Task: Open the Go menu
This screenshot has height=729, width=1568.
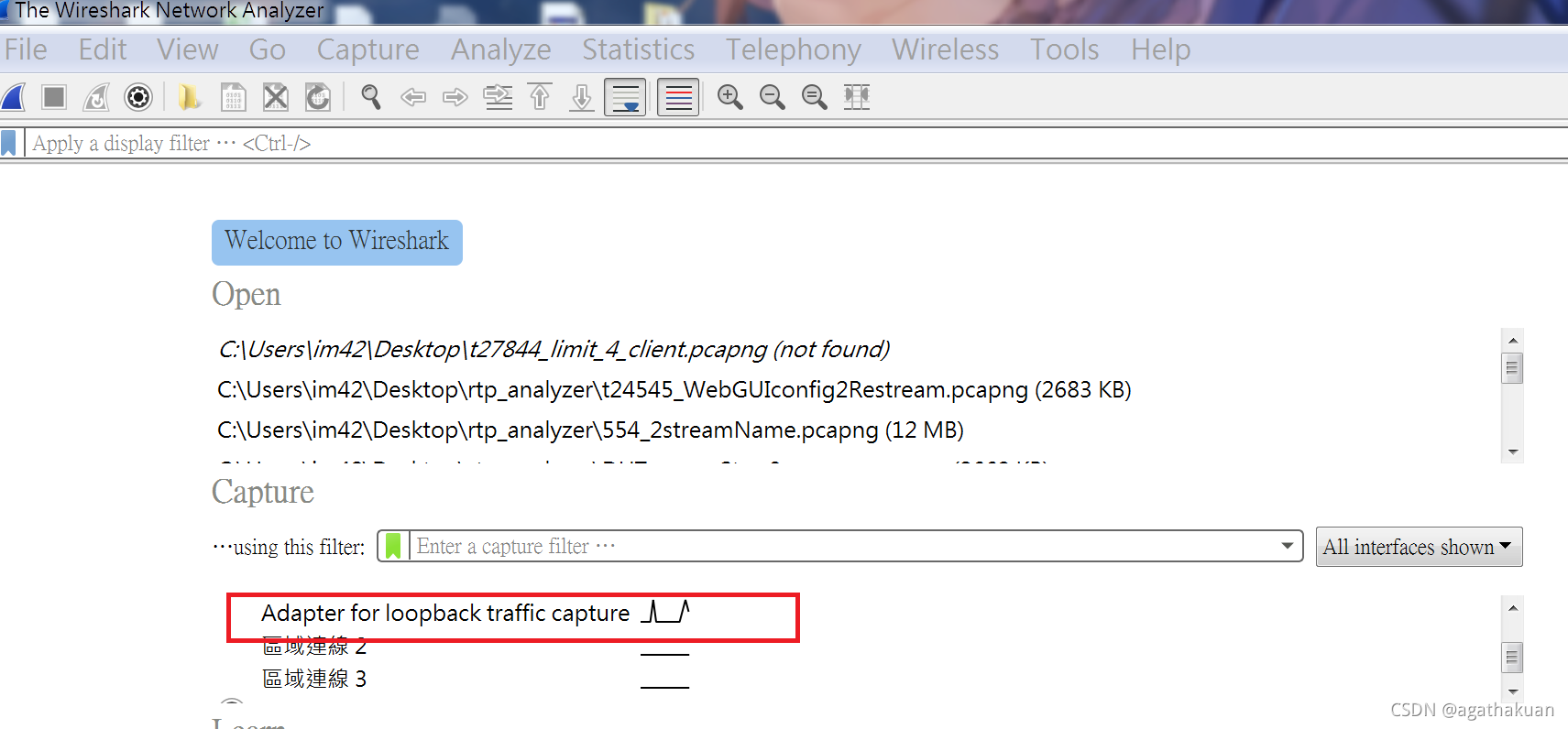Action: [268, 49]
